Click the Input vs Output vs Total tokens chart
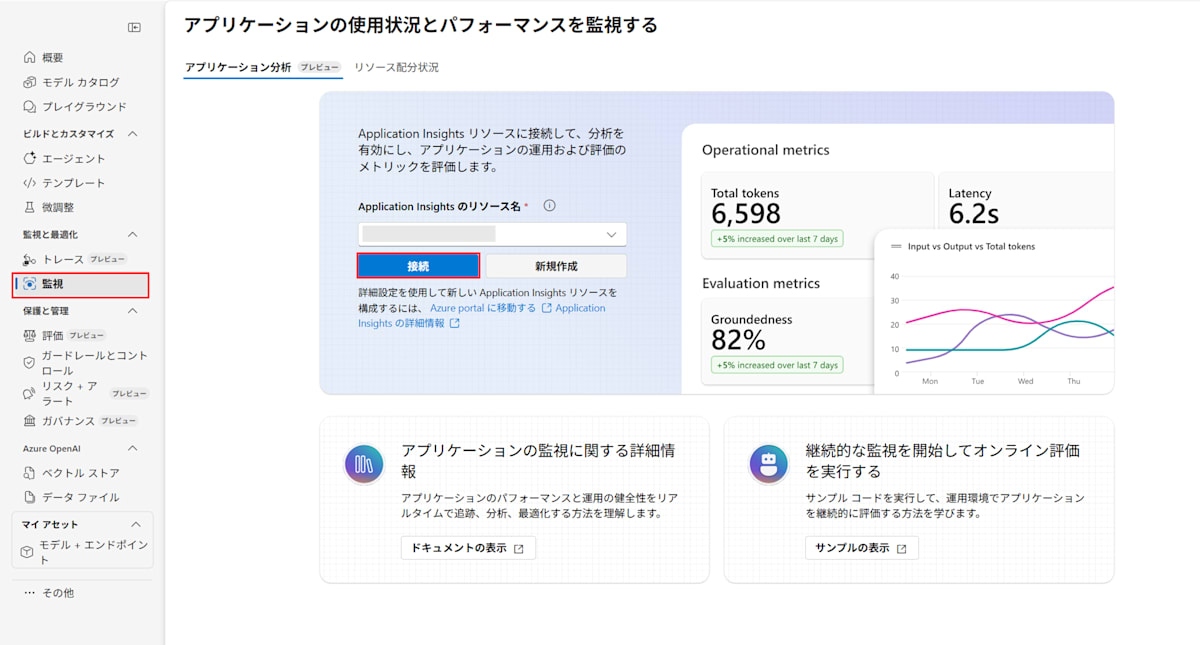The height and width of the screenshot is (645, 1200). click(x=994, y=312)
